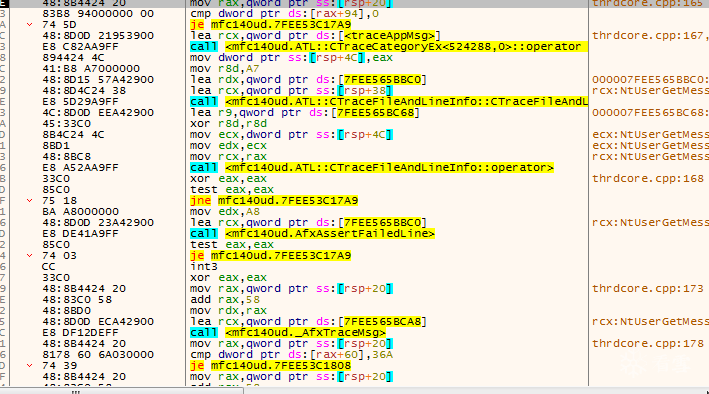Click 'mov ecx,dword ptr ss:[rsp+4C]' instruction

tap(292, 134)
